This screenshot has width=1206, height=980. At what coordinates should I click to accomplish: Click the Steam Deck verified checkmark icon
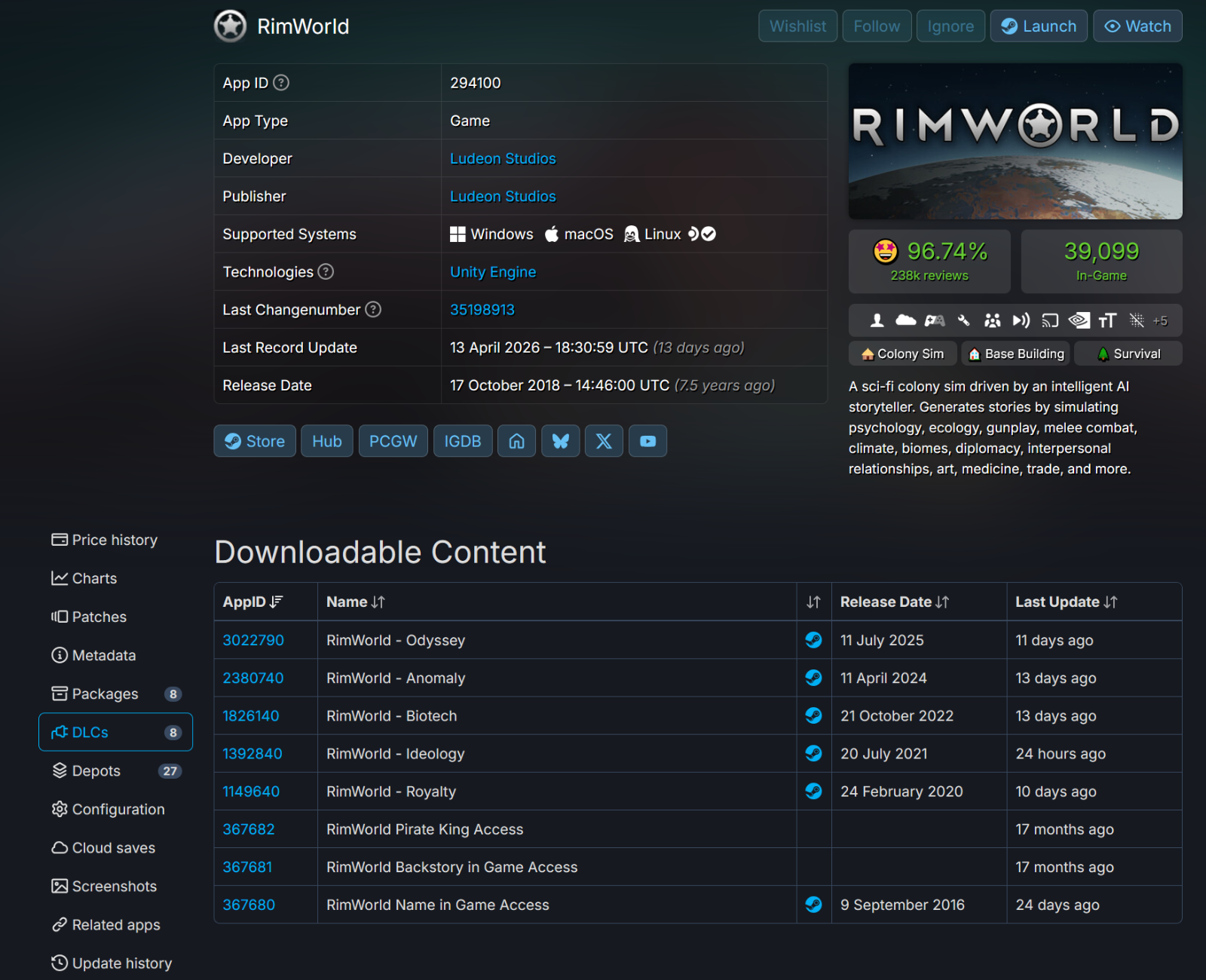pyautogui.click(x=709, y=234)
